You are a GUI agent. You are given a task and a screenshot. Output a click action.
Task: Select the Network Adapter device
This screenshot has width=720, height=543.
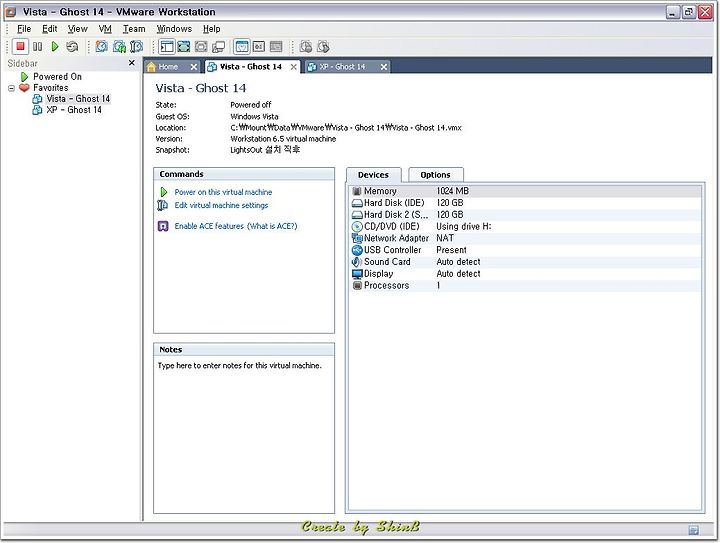tap(526, 238)
